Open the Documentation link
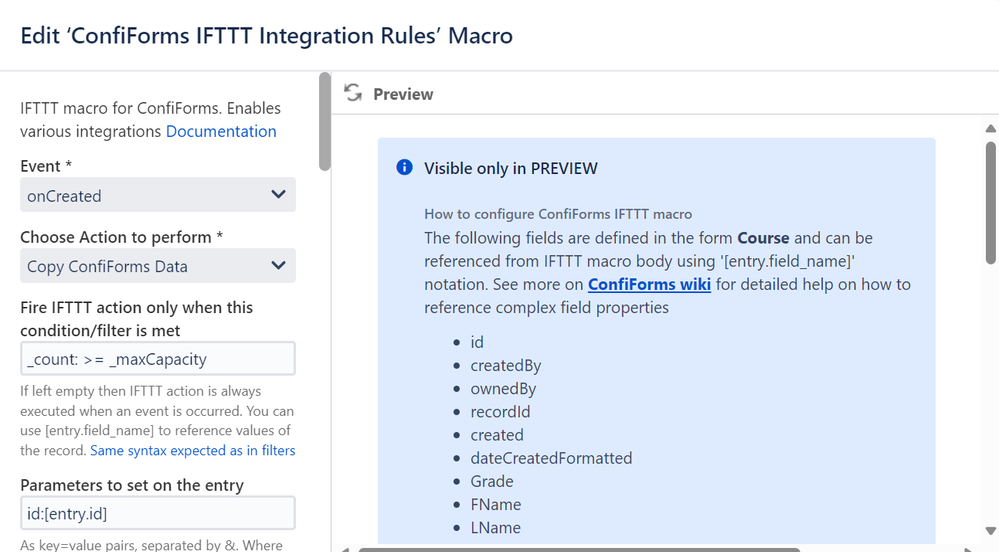The height and width of the screenshot is (552, 999). click(x=221, y=131)
